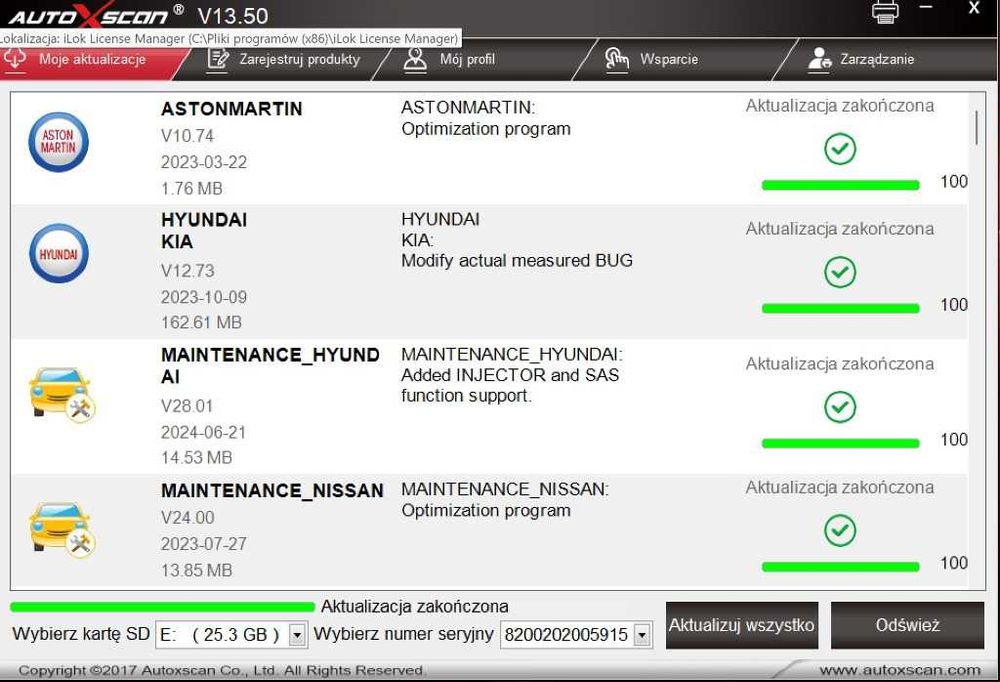Click the date 2023-10-09
The height and width of the screenshot is (682, 1000).
coord(203,297)
